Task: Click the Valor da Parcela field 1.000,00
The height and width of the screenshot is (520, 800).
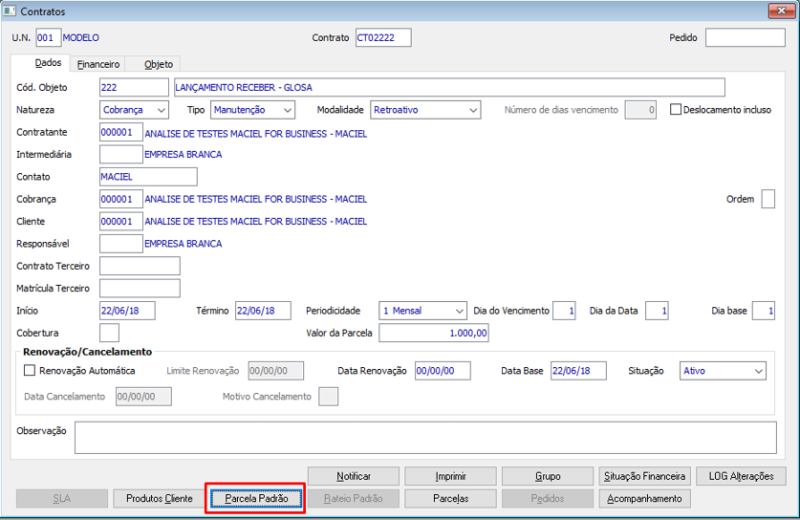Action: click(x=434, y=333)
